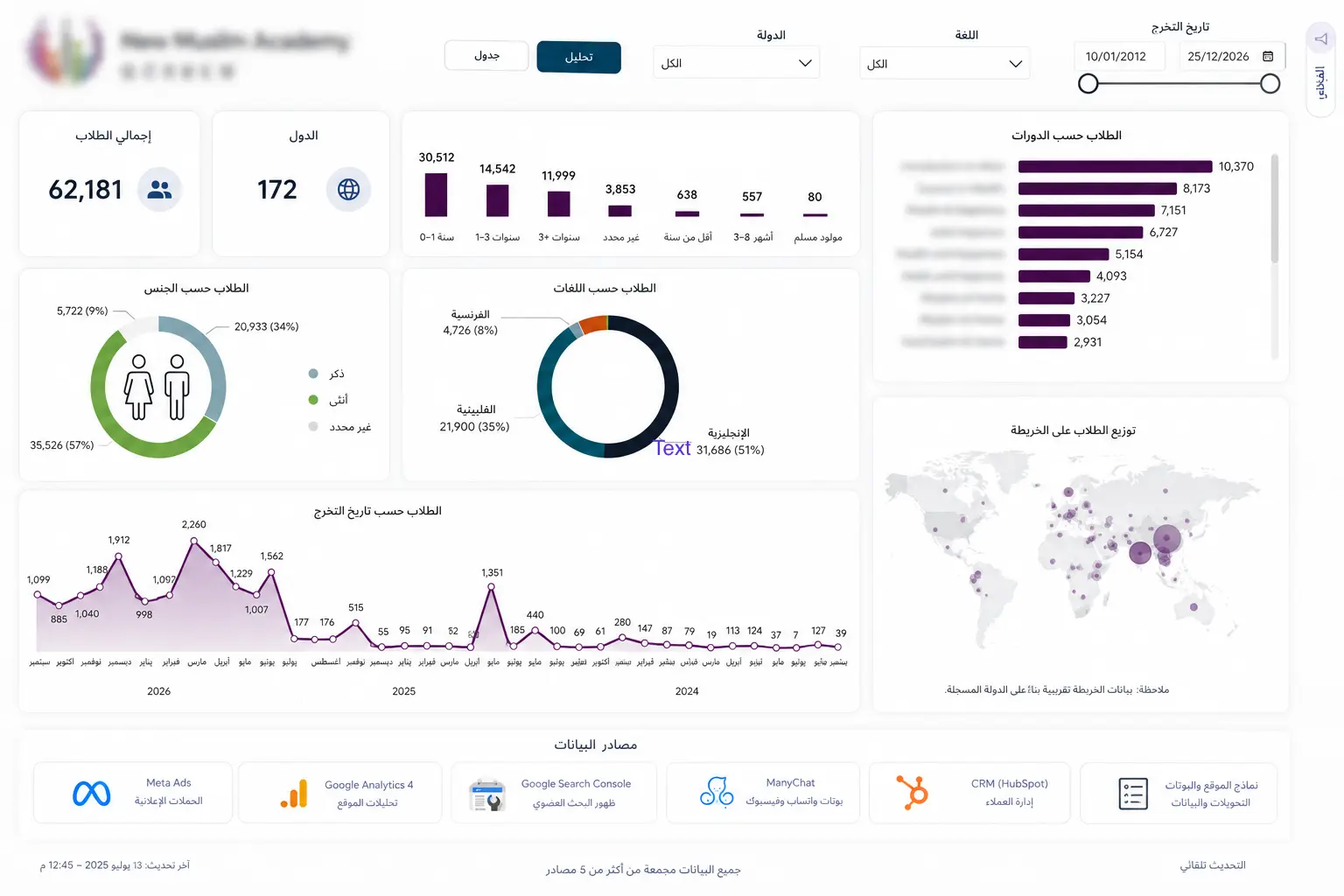Select the 14,542 bar for 1-3 سنوات
Image resolution: width=1344 pixels, height=896 pixels.
coord(497,200)
